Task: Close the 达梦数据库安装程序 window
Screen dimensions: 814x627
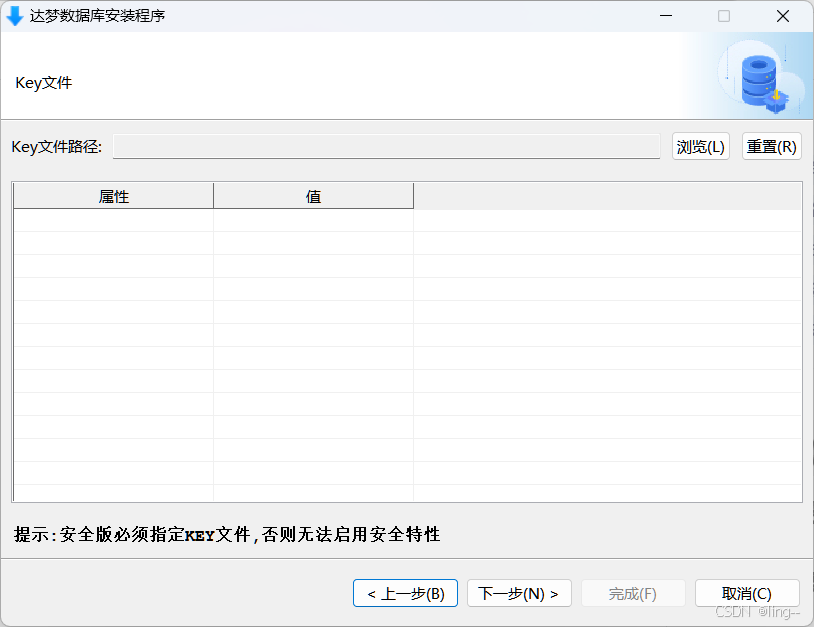Action: coord(783,16)
